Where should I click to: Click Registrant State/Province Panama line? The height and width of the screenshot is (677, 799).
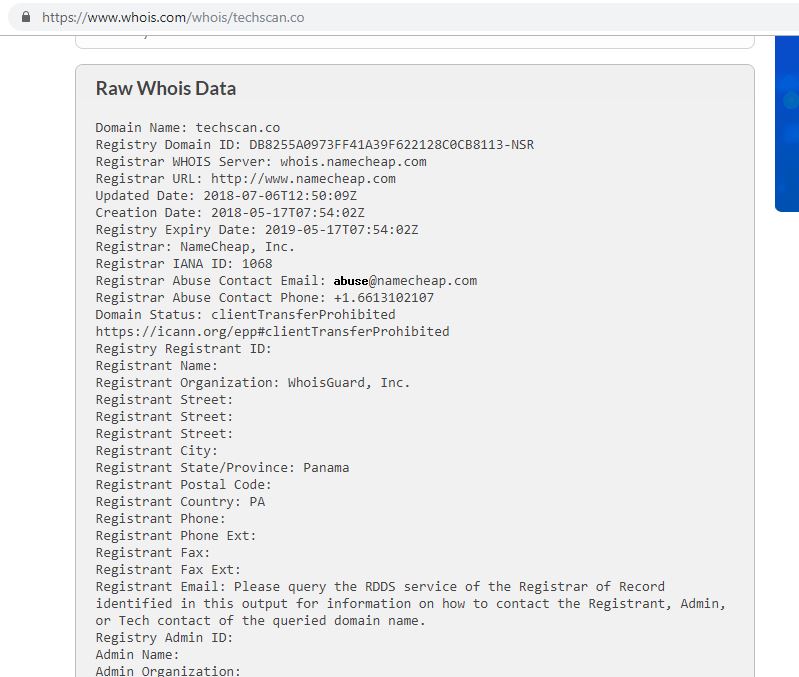click(222, 468)
